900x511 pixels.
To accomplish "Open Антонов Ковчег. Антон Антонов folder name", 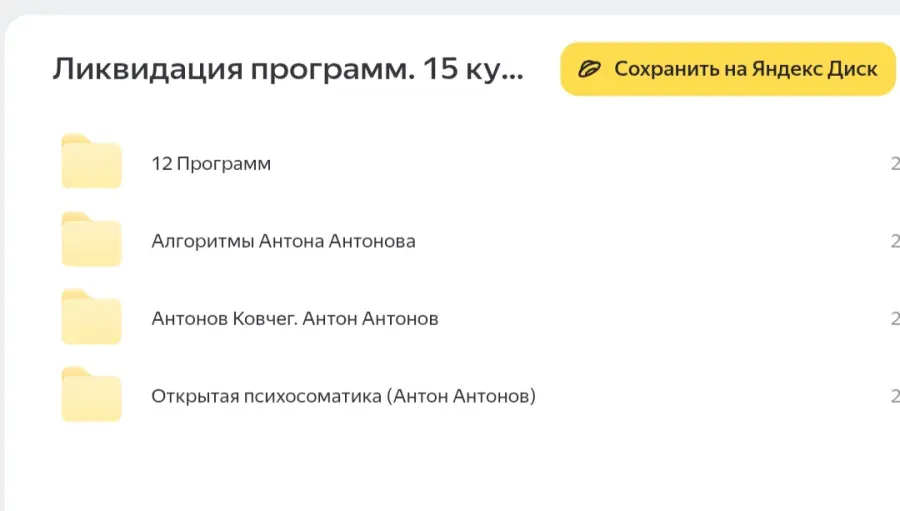I will tap(294, 318).
